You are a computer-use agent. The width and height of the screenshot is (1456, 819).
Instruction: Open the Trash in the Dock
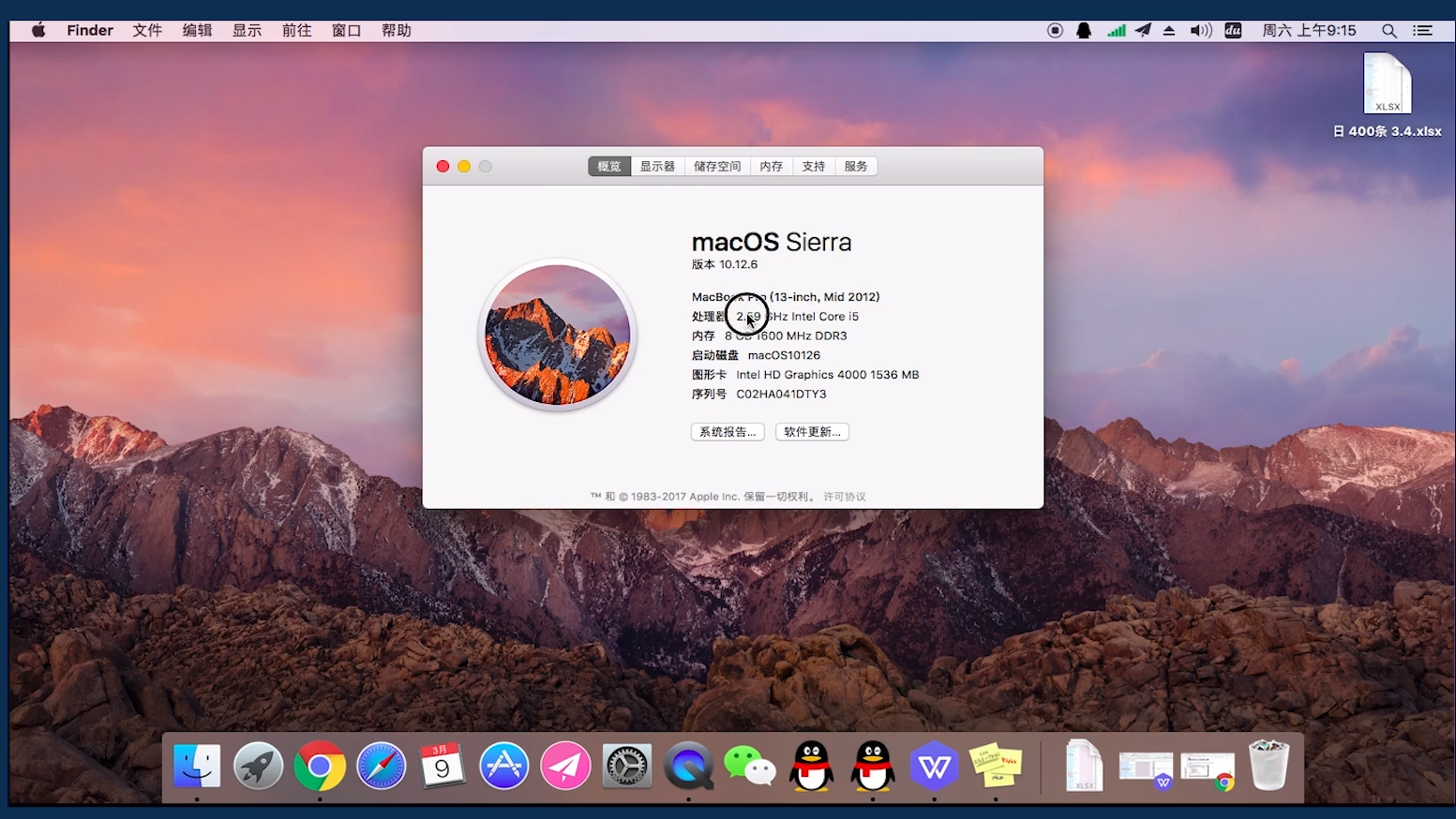(1269, 766)
